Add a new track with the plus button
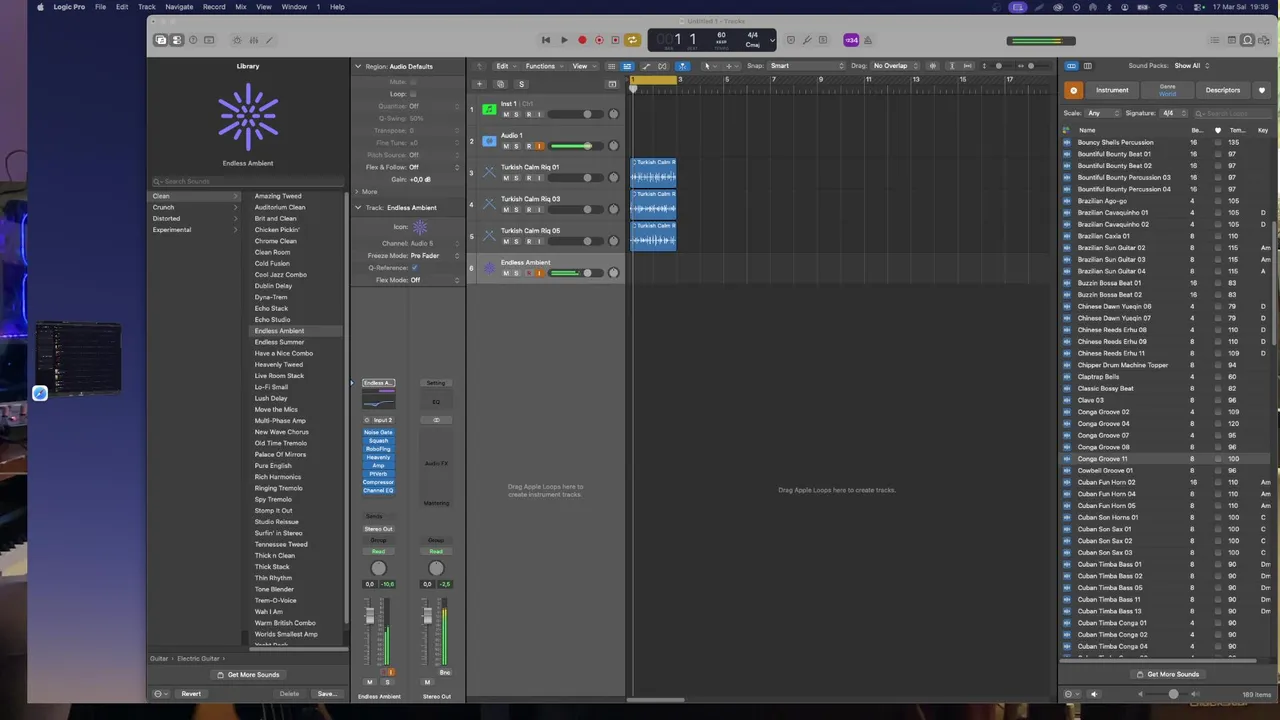This screenshot has height=720, width=1280. 479,84
